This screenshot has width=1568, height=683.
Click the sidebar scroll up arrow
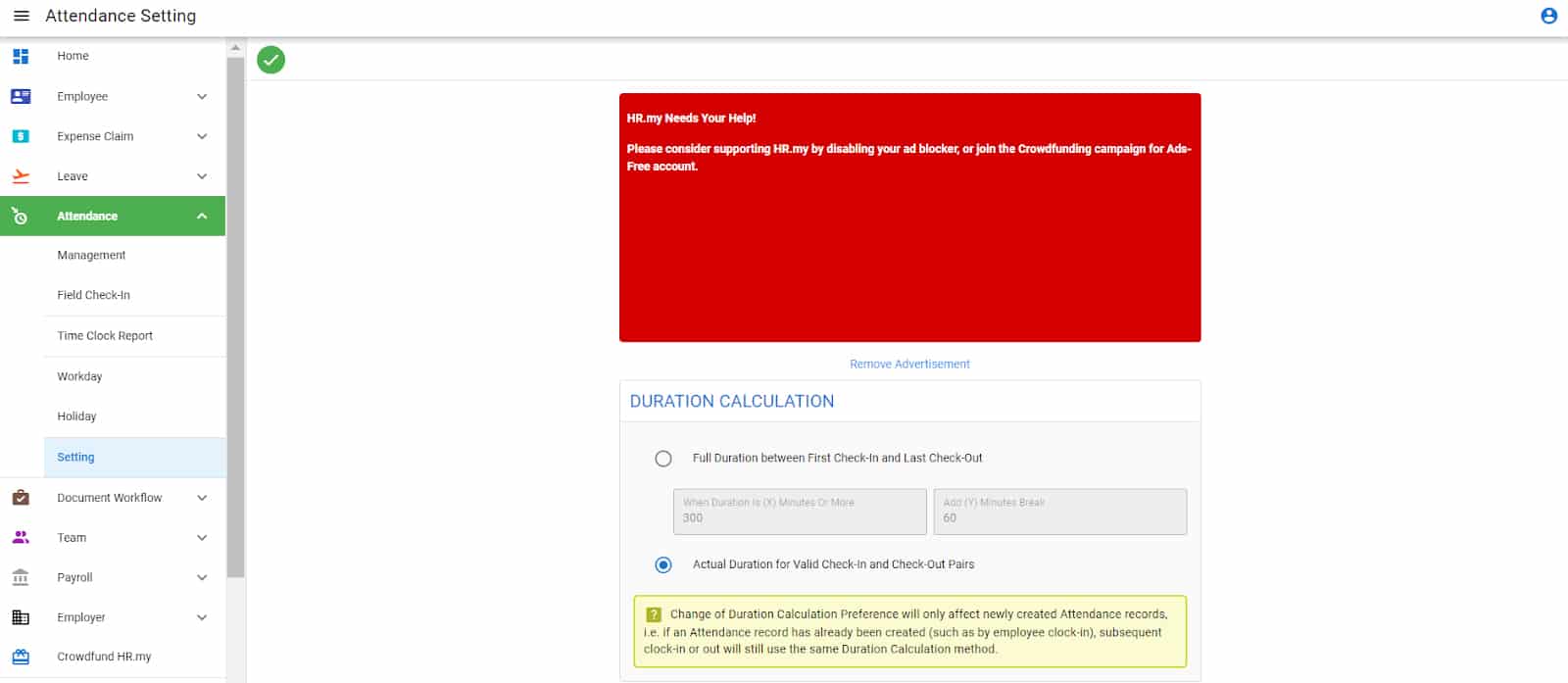[235, 47]
